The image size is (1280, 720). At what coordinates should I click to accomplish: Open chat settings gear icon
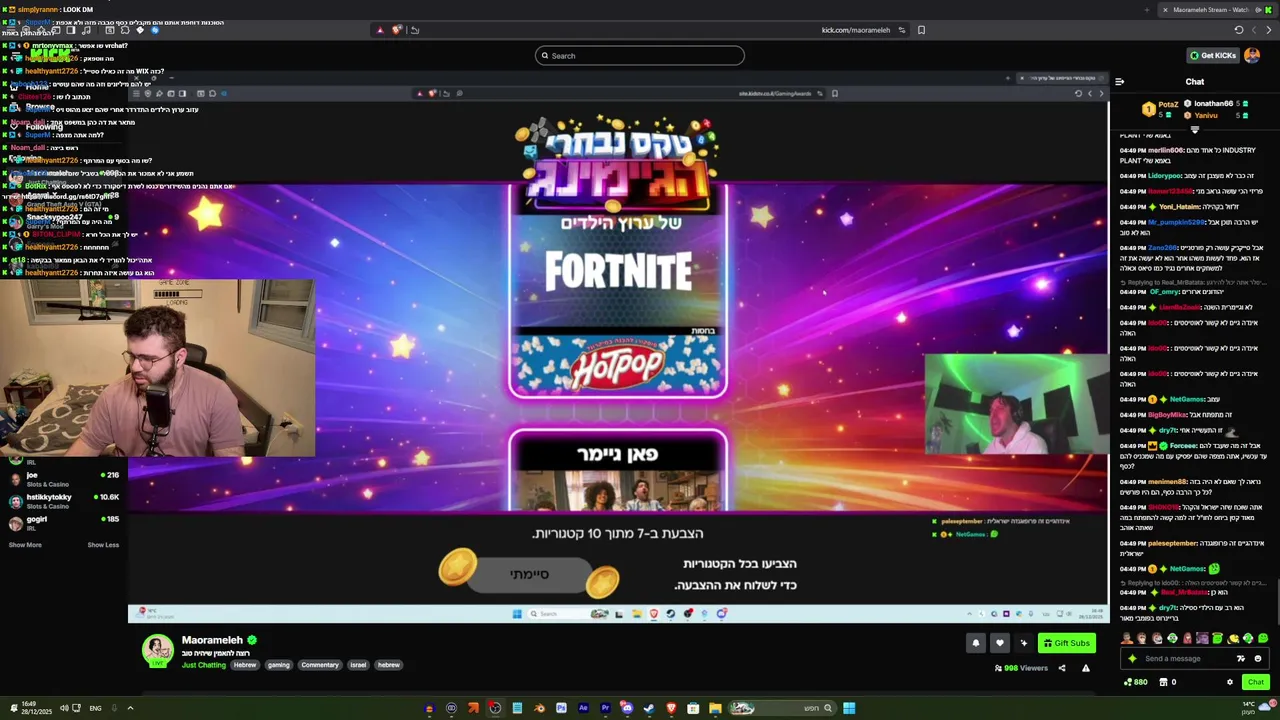pos(1230,682)
